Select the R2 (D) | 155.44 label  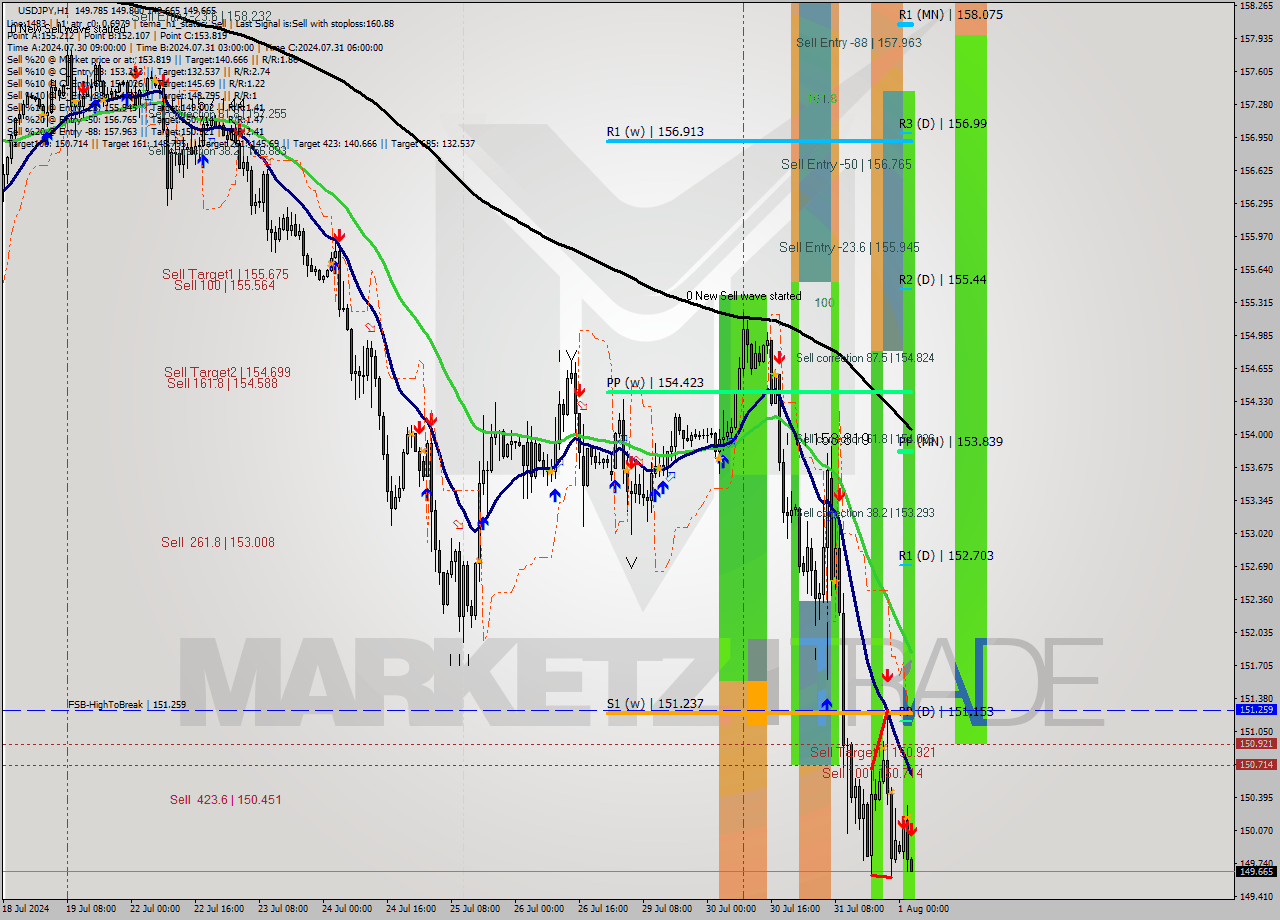coord(942,280)
